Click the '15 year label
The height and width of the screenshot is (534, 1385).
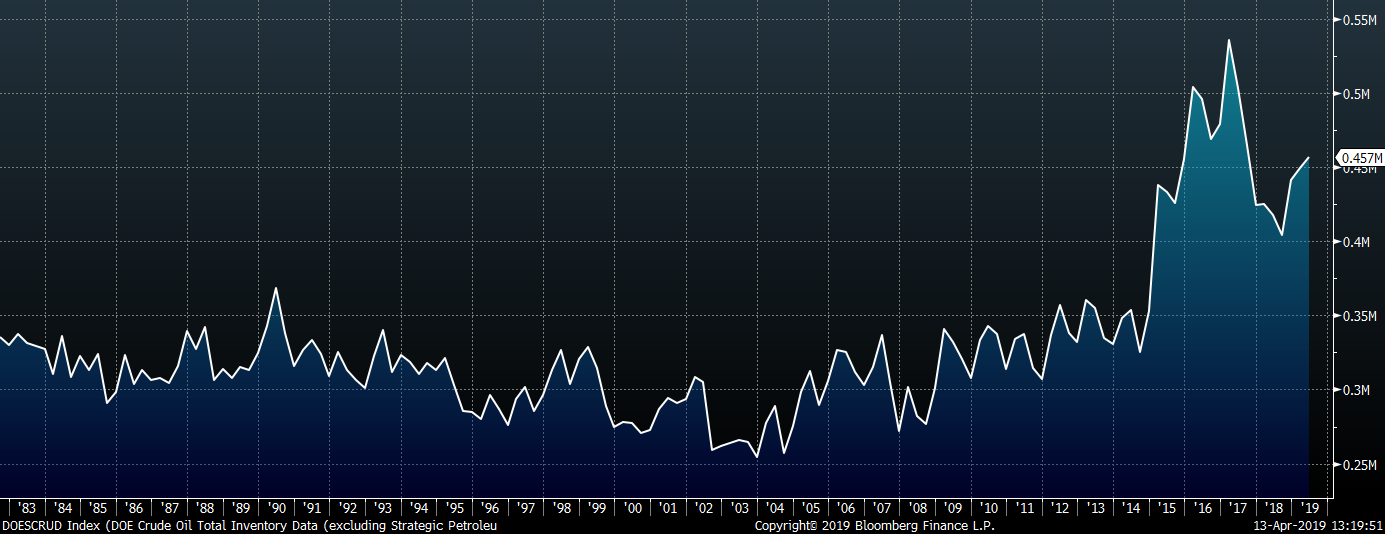(1169, 508)
